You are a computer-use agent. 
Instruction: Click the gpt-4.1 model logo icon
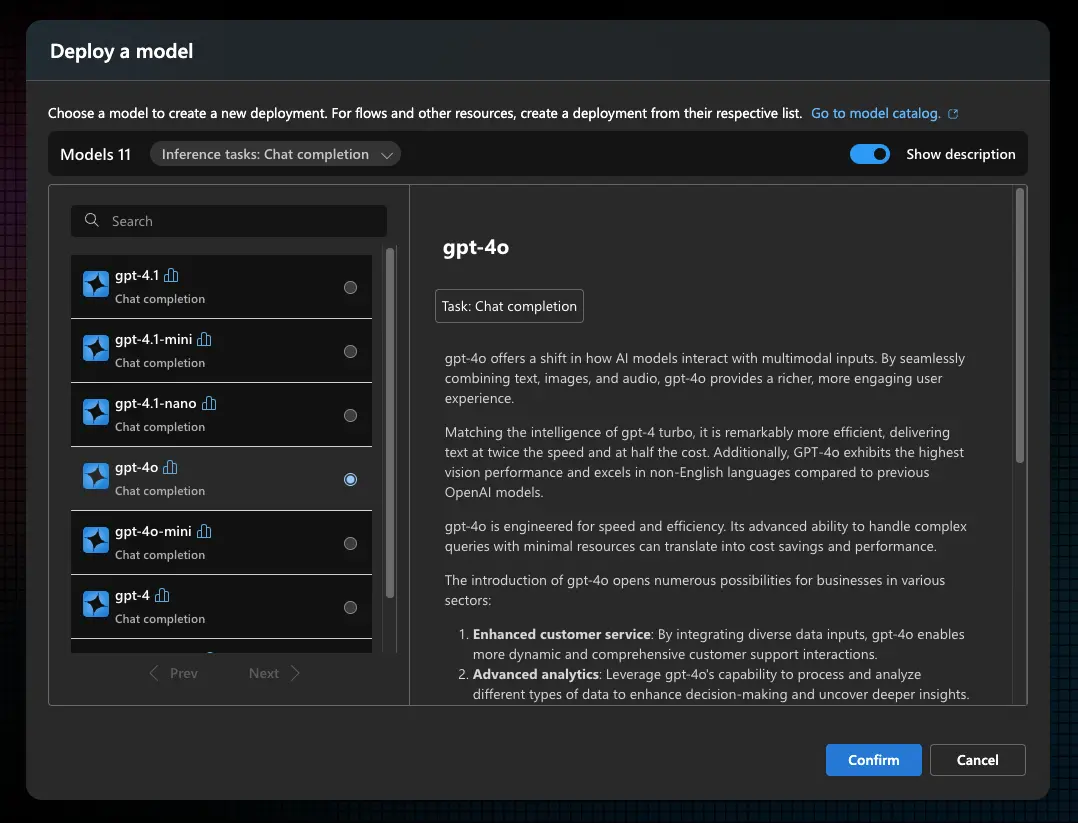pyautogui.click(x=96, y=284)
